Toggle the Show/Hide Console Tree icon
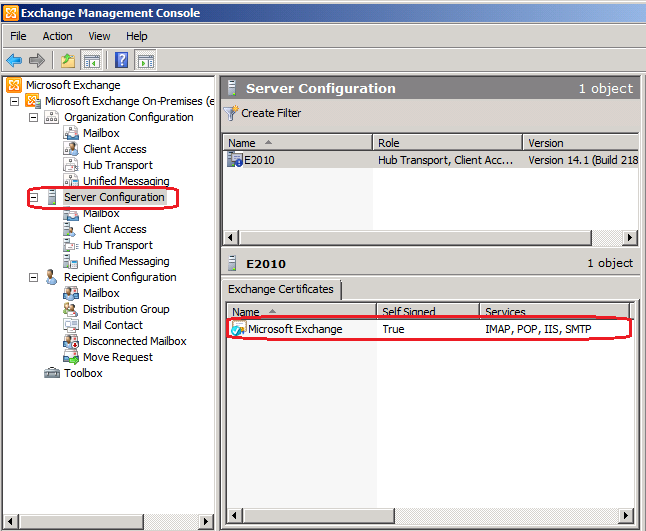Image resolution: width=646 pixels, height=531 pixels. click(91, 60)
